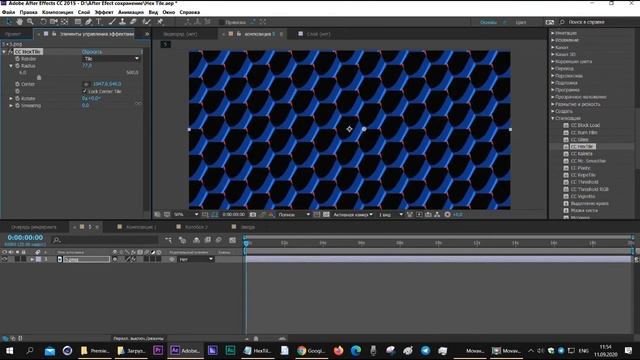Image resolution: width=640 pixels, height=360 pixels.
Task: Click the Center point picker button
Action: [86, 84]
